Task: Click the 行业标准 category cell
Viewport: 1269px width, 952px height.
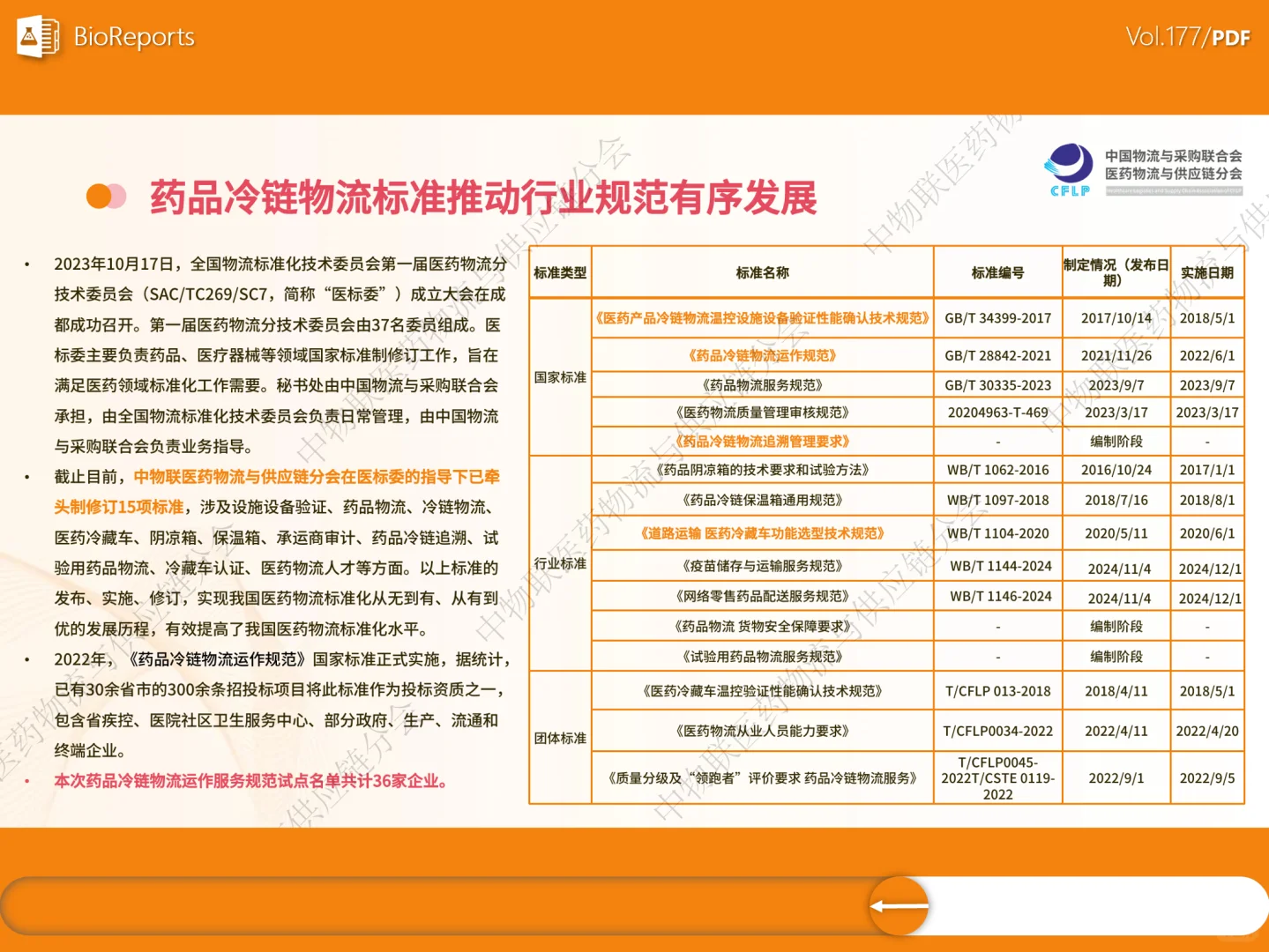Action: pyautogui.click(x=560, y=563)
